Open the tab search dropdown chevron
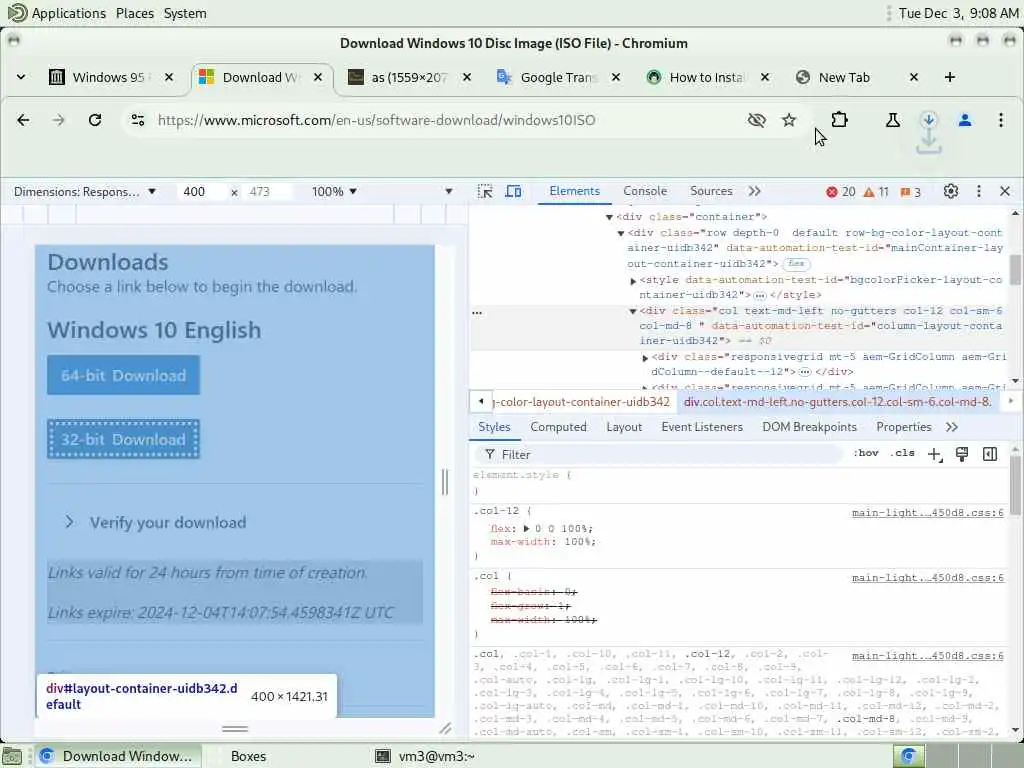The image size is (1024, 768). point(21,77)
